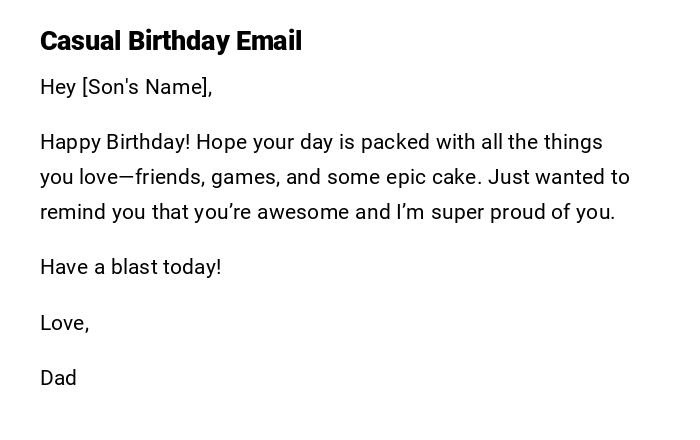
Task: Click the "Love," closing line
Action: (x=65, y=323)
